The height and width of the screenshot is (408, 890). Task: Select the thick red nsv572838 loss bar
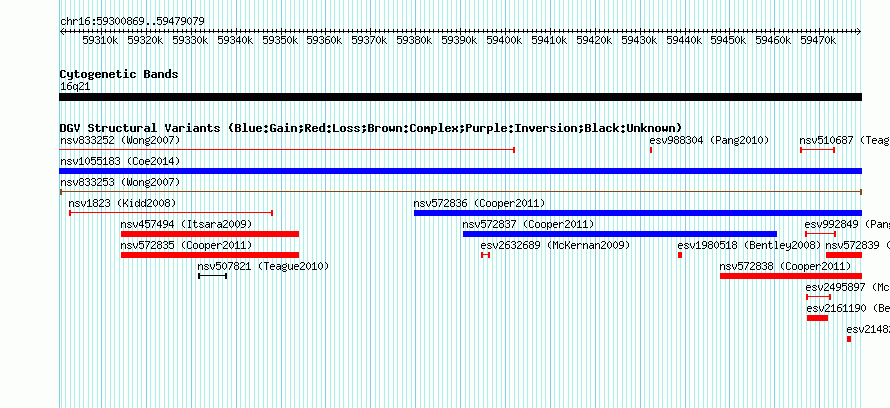tap(791, 276)
